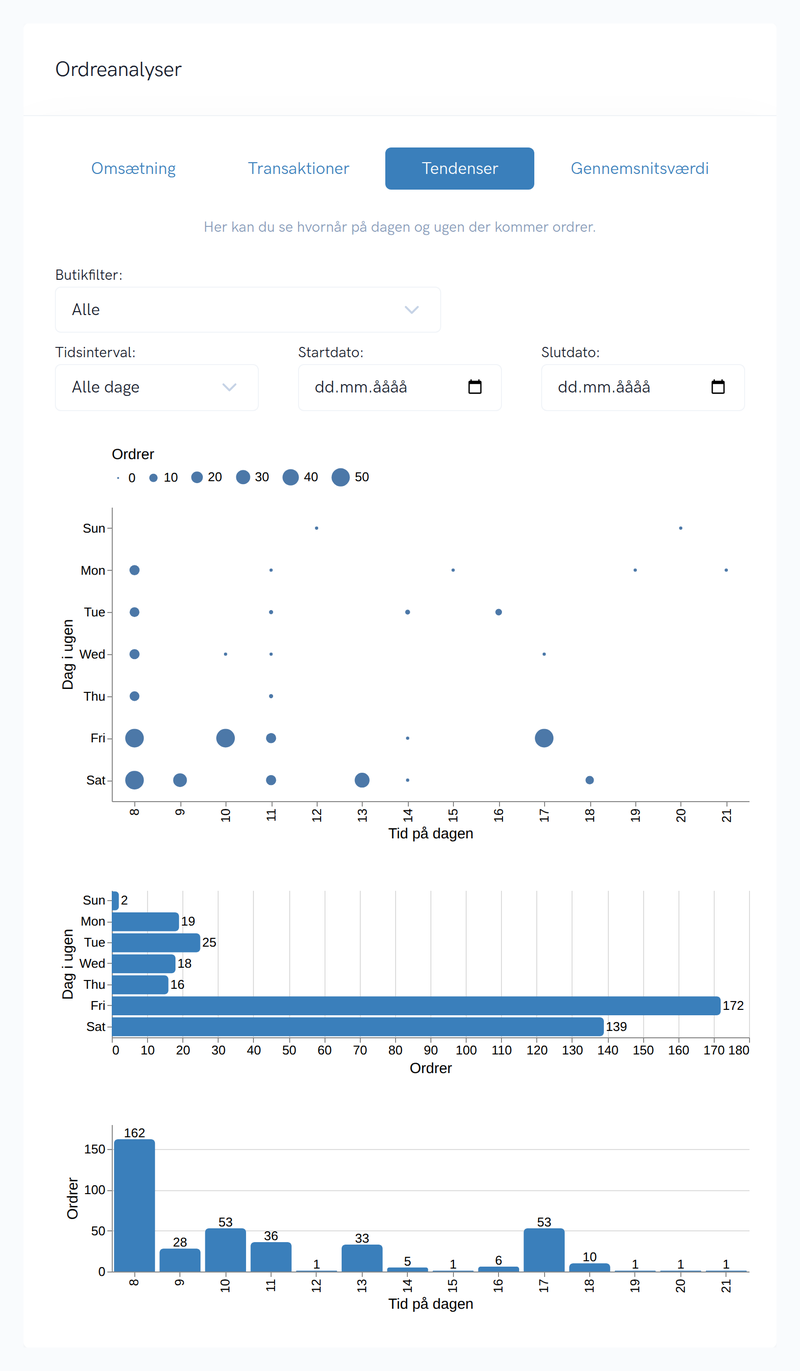Select the hour 10 column in bottom chart
This screenshot has height=1371, width=800.
[x=226, y=1250]
